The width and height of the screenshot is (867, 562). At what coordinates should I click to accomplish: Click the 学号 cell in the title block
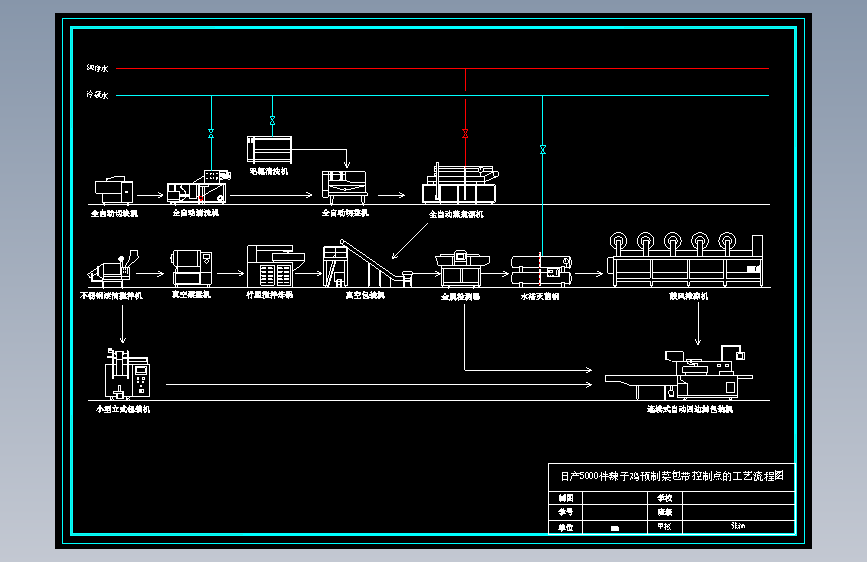tap(566, 512)
